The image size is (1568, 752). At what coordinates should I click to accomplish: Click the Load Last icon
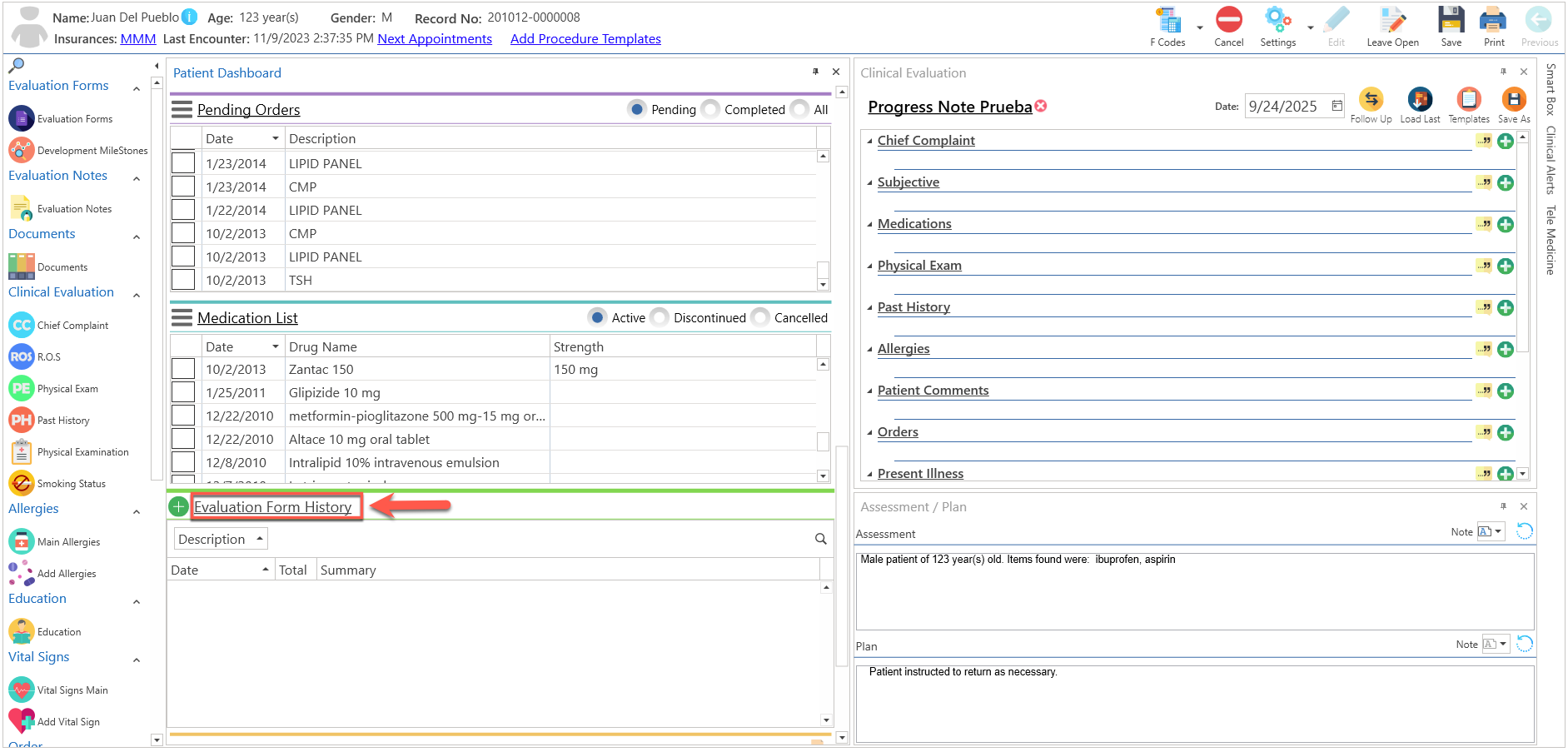pyautogui.click(x=1420, y=99)
